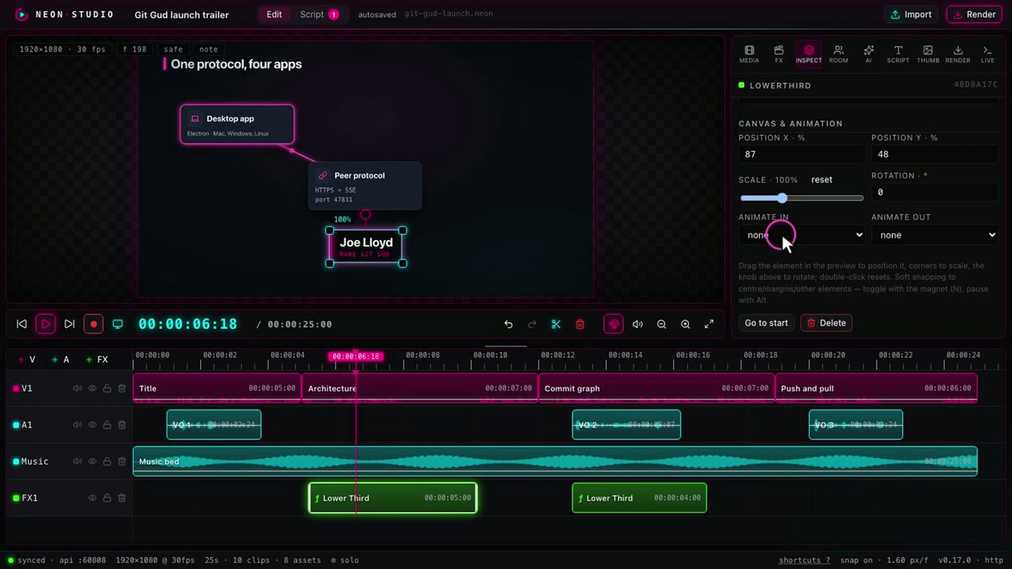1012x569 pixels.
Task: Delete the FX1 track
Action: (x=122, y=498)
